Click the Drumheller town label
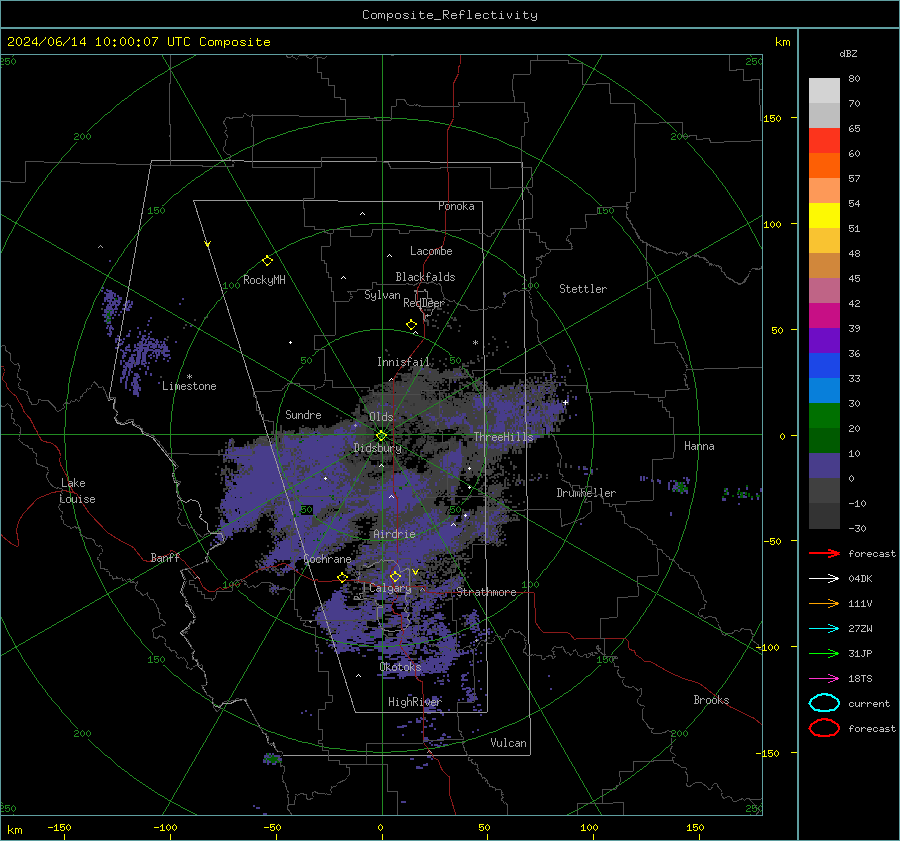 click(586, 493)
